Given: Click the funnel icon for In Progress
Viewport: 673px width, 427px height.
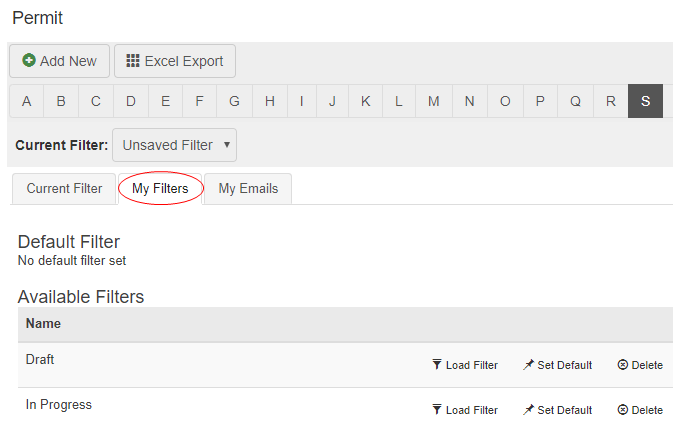Looking at the screenshot, I should pos(437,410).
